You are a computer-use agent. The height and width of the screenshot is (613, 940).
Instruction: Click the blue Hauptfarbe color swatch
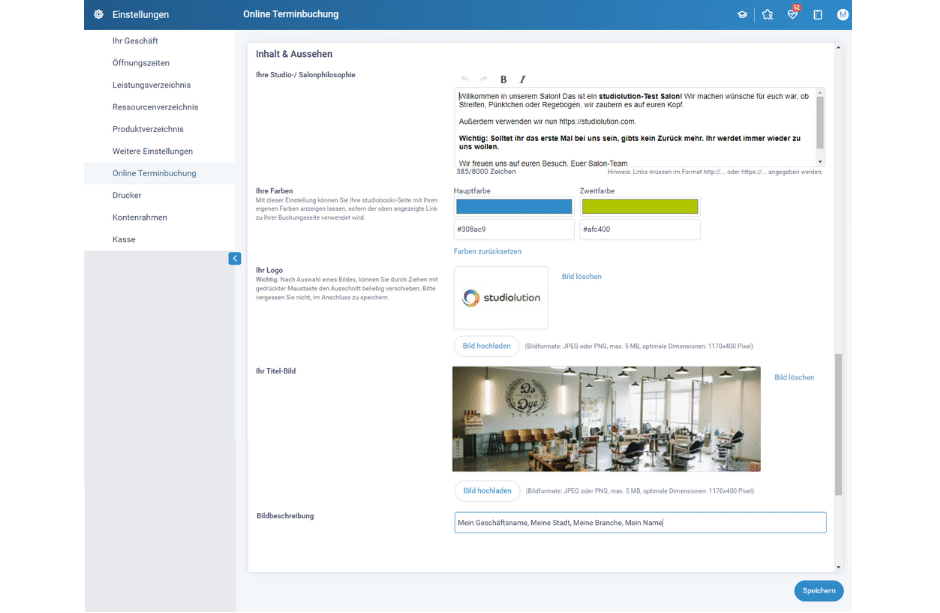(x=514, y=207)
